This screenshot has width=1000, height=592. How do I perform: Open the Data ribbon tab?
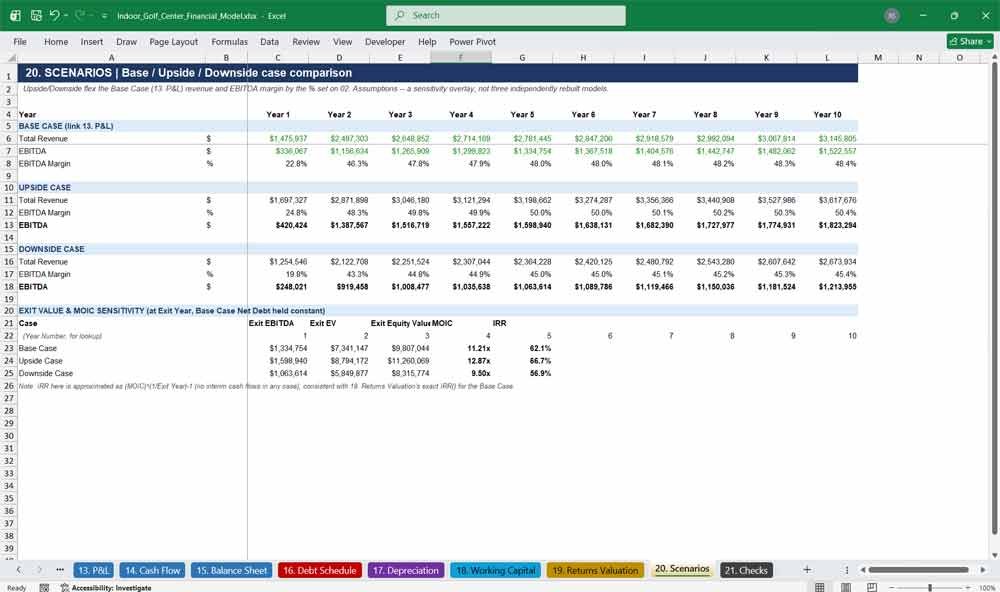coord(269,41)
